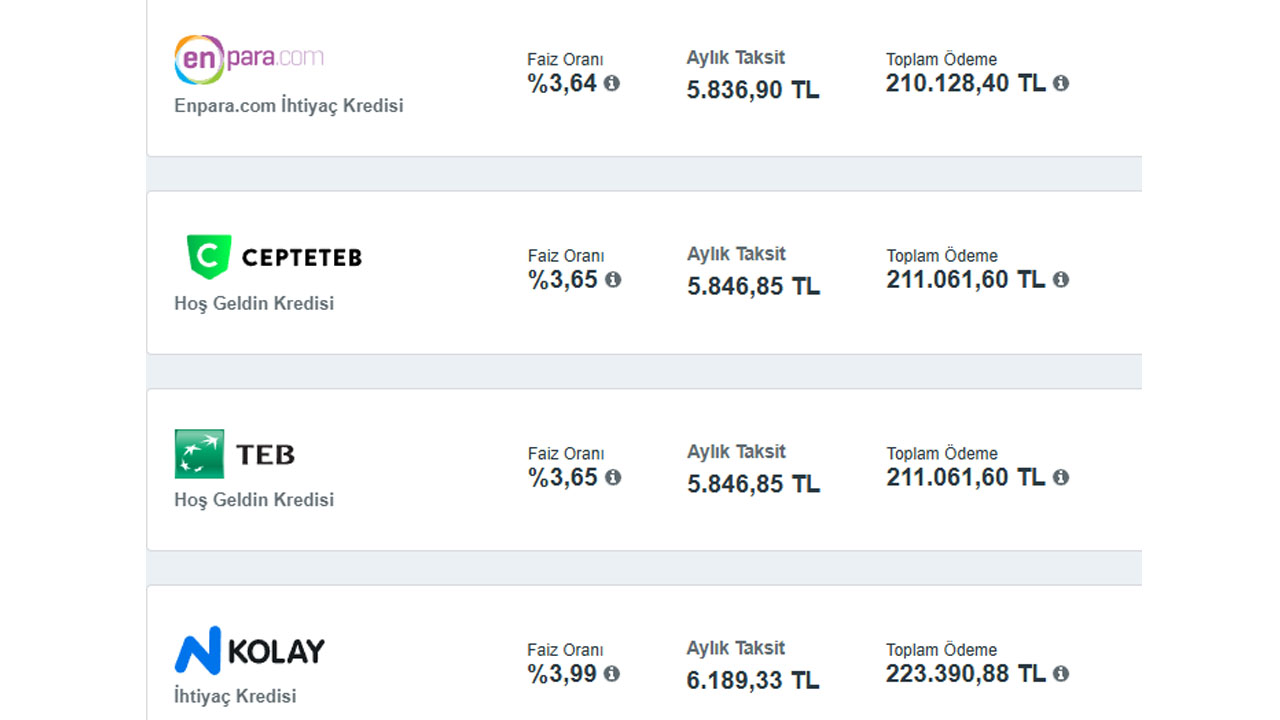Show info for TEB total 211.061,60 TL
Screen dimensions: 1280x720
(1061, 477)
